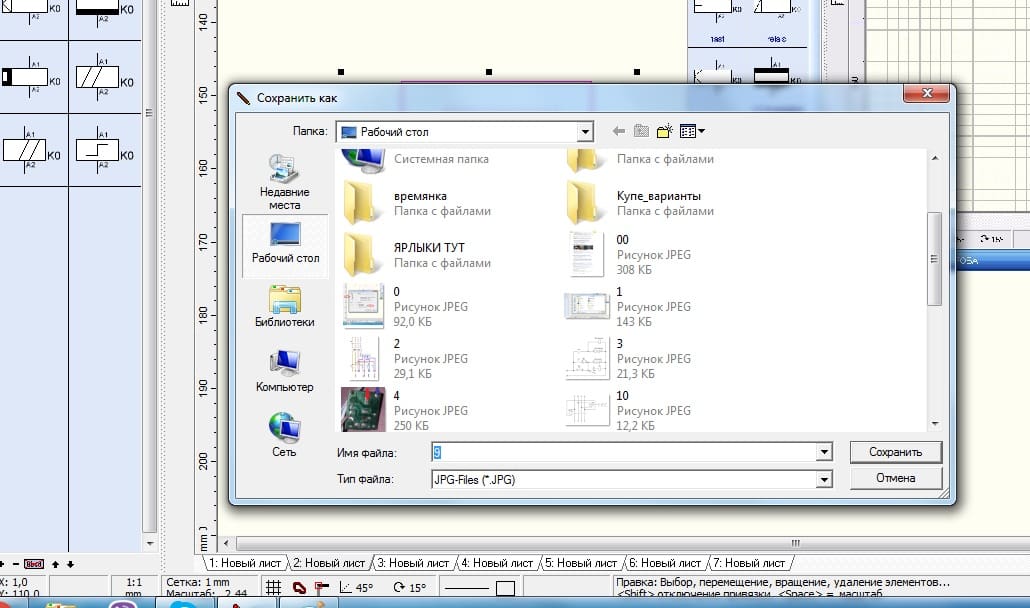Click the create new folder icon
This screenshot has height=608, width=1030.
663,131
